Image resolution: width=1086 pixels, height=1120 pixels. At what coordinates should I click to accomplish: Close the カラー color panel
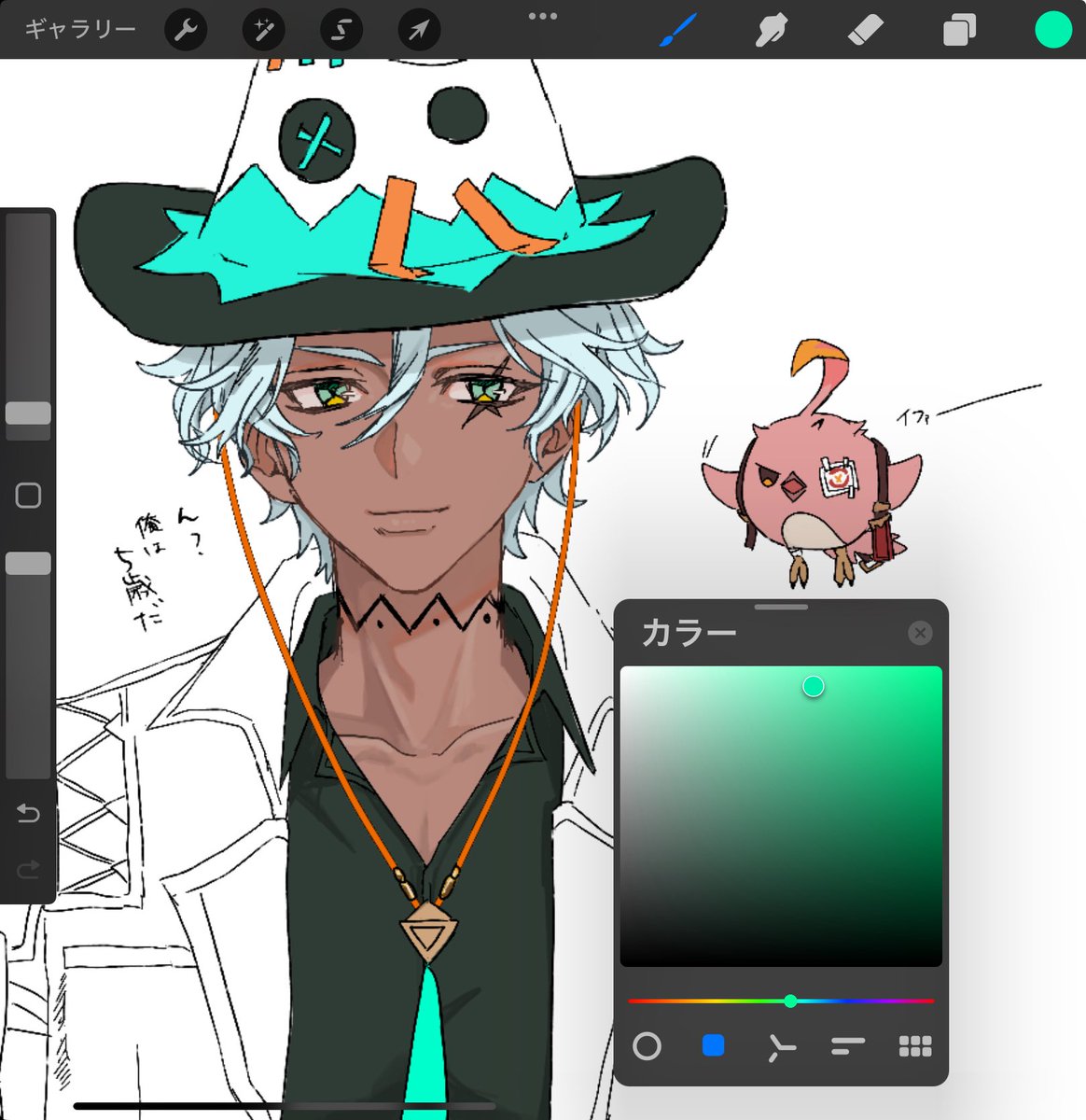click(920, 633)
